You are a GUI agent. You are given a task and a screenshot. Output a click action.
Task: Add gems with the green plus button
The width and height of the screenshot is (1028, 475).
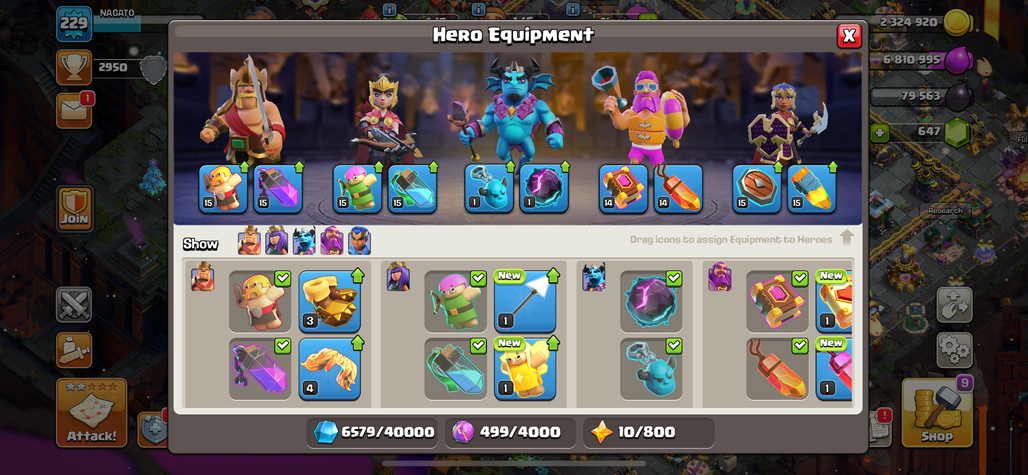tap(879, 133)
